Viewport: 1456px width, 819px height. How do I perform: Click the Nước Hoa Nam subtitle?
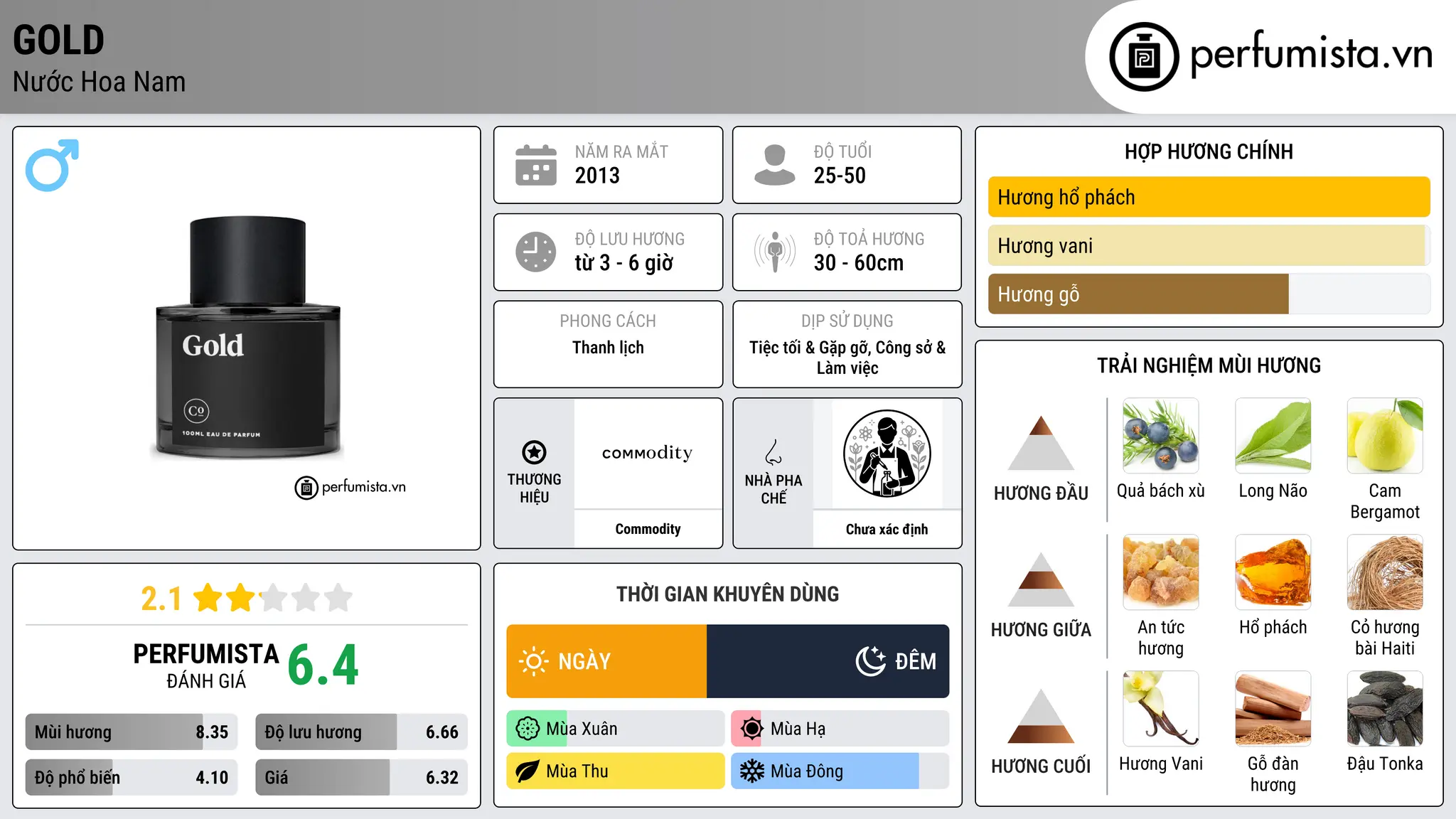(99, 82)
